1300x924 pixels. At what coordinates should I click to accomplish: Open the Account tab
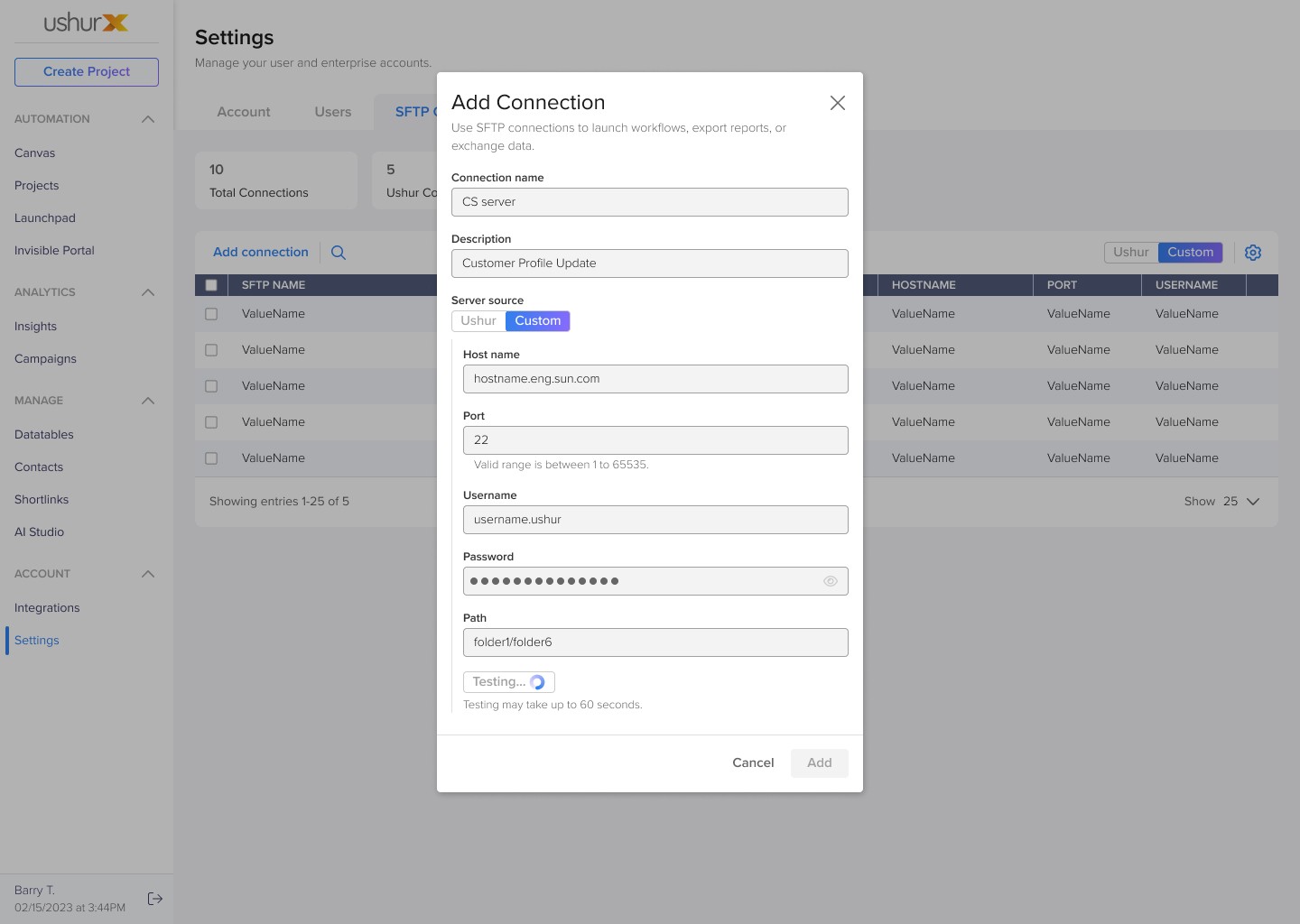coord(244,112)
